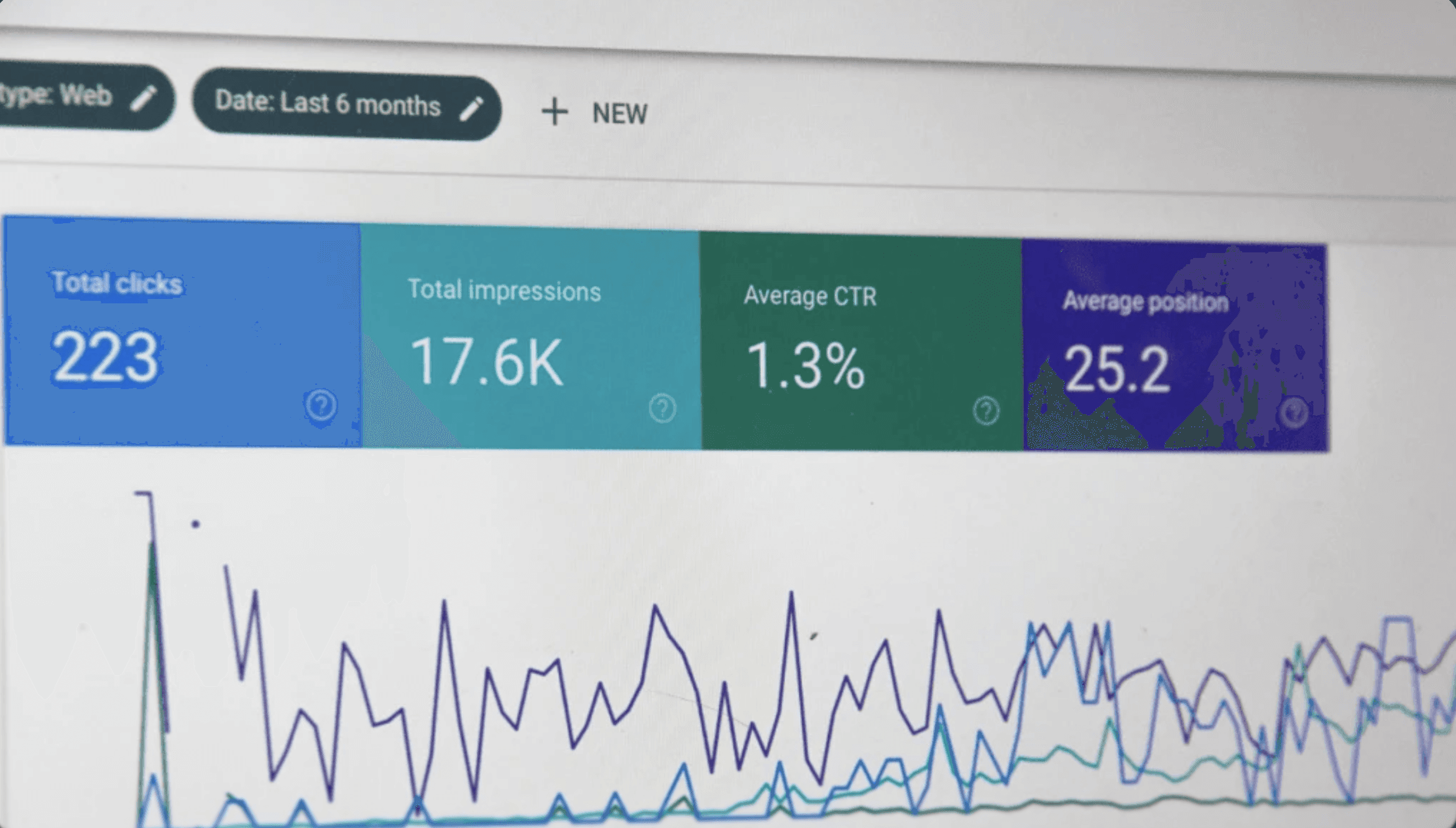The height and width of the screenshot is (828, 1456).
Task: Open help icon on Total clicks card
Action: pos(321,405)
